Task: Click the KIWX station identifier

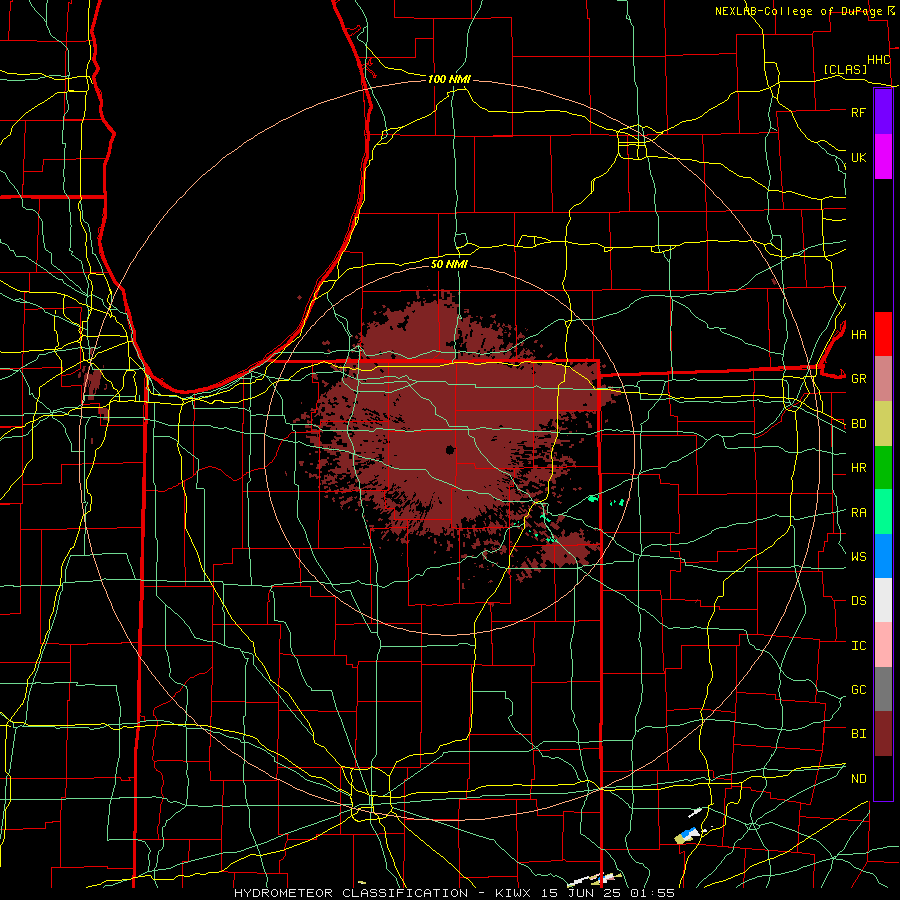Action: tap(514, 893)
